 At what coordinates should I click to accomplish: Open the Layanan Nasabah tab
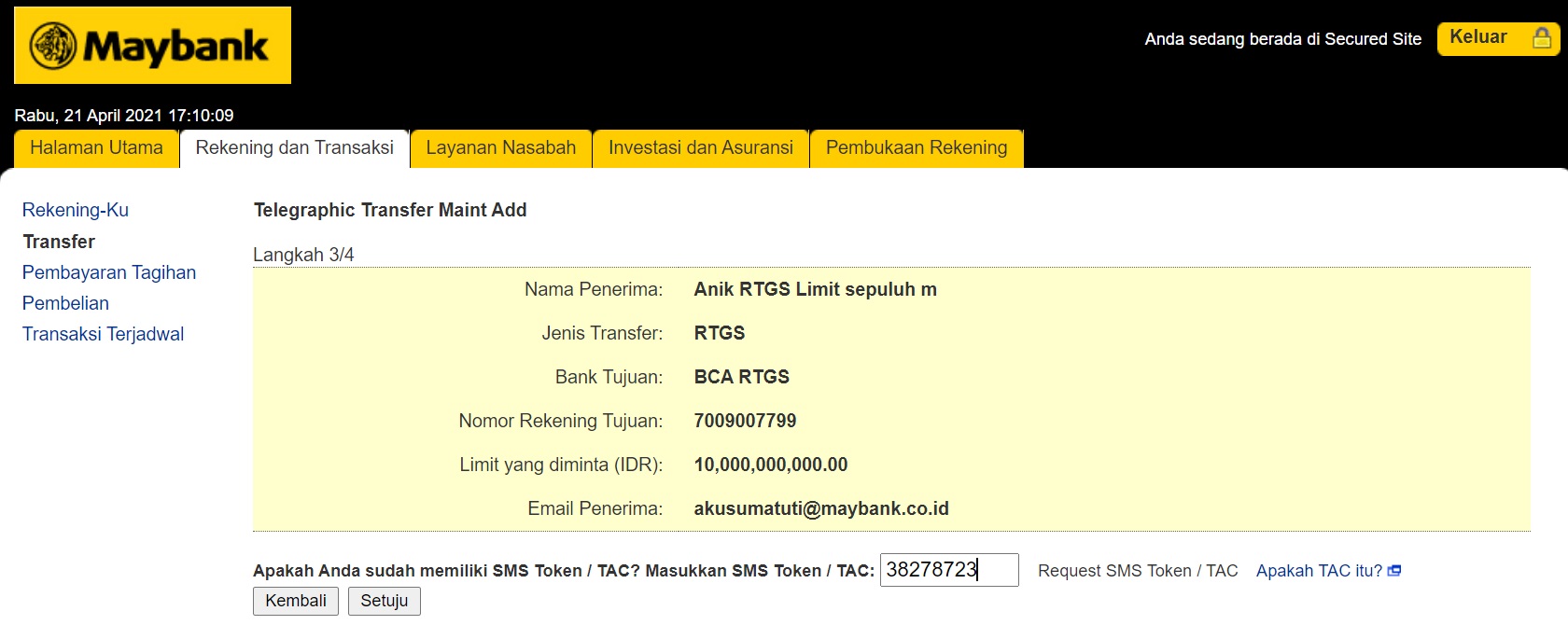click(500, 148)
